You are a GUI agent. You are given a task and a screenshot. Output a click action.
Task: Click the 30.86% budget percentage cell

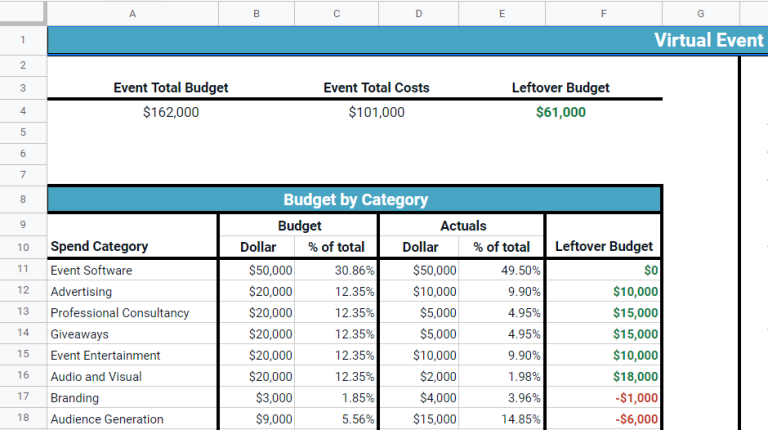pyautogui.click(x=337, y=270)
